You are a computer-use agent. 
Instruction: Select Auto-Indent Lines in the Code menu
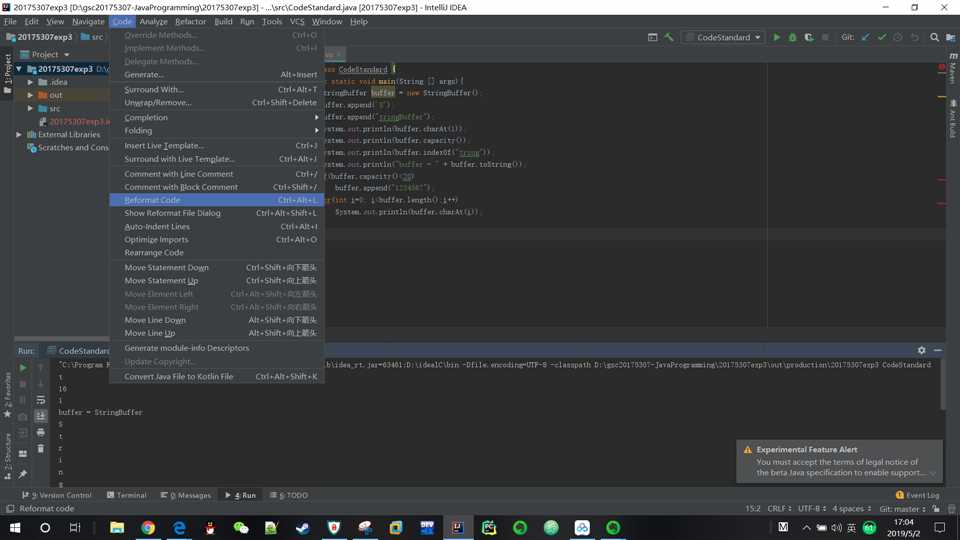click(x=216, y=227)
